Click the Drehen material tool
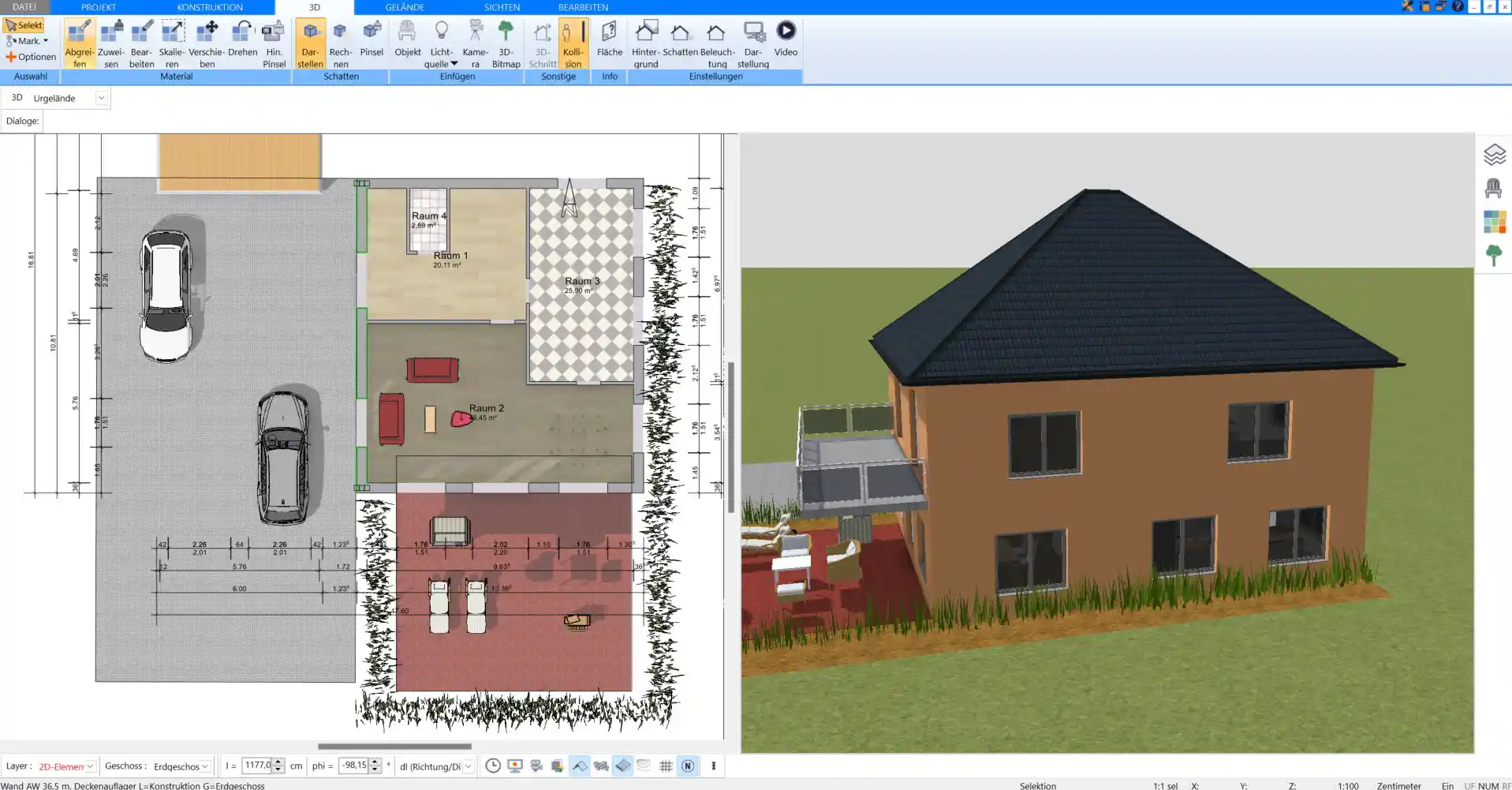The image size is (1512, 790). (x=242, y=39)
